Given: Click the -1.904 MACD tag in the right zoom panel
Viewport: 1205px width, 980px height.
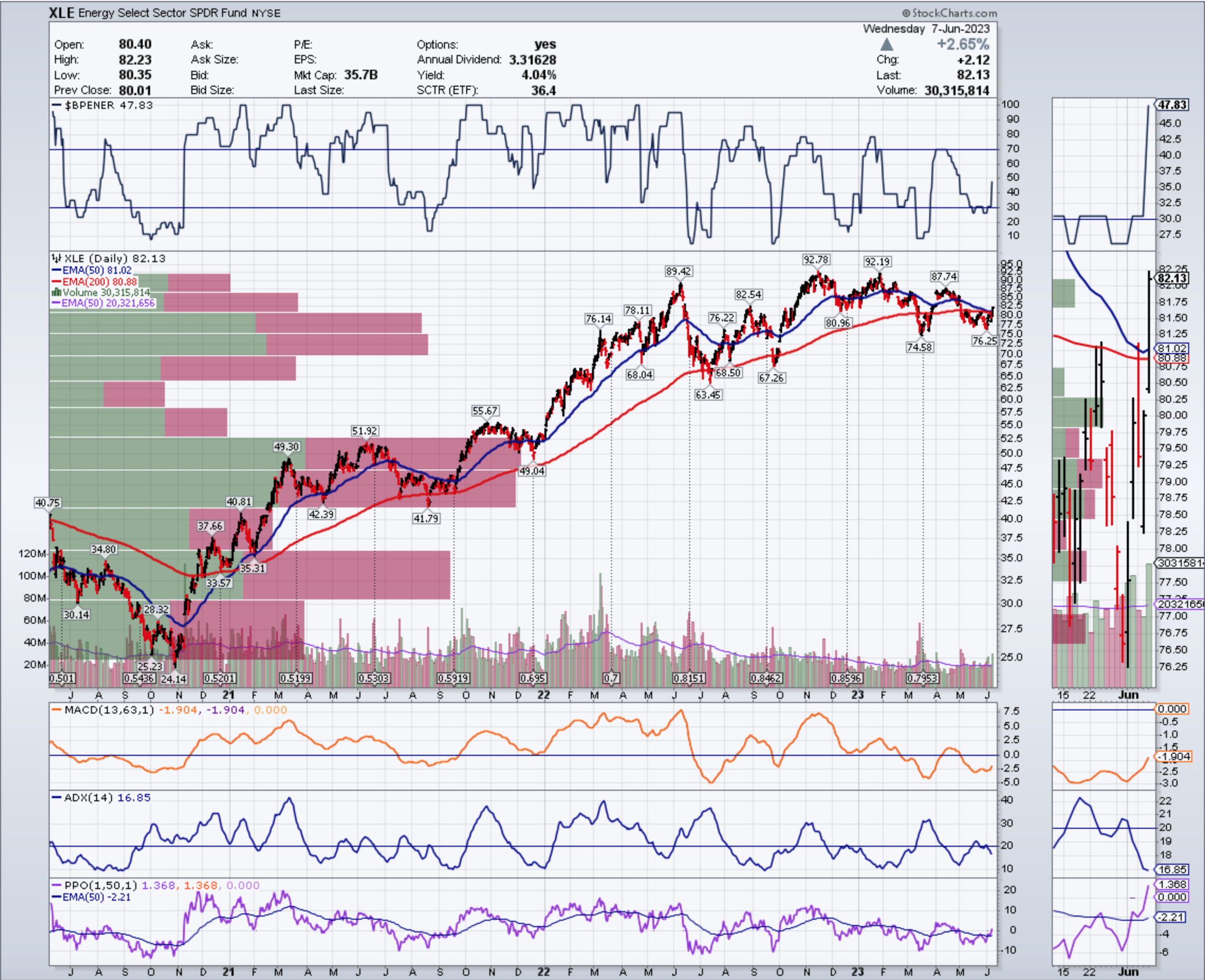Looking at the screenshot, I should point(1174,756).
